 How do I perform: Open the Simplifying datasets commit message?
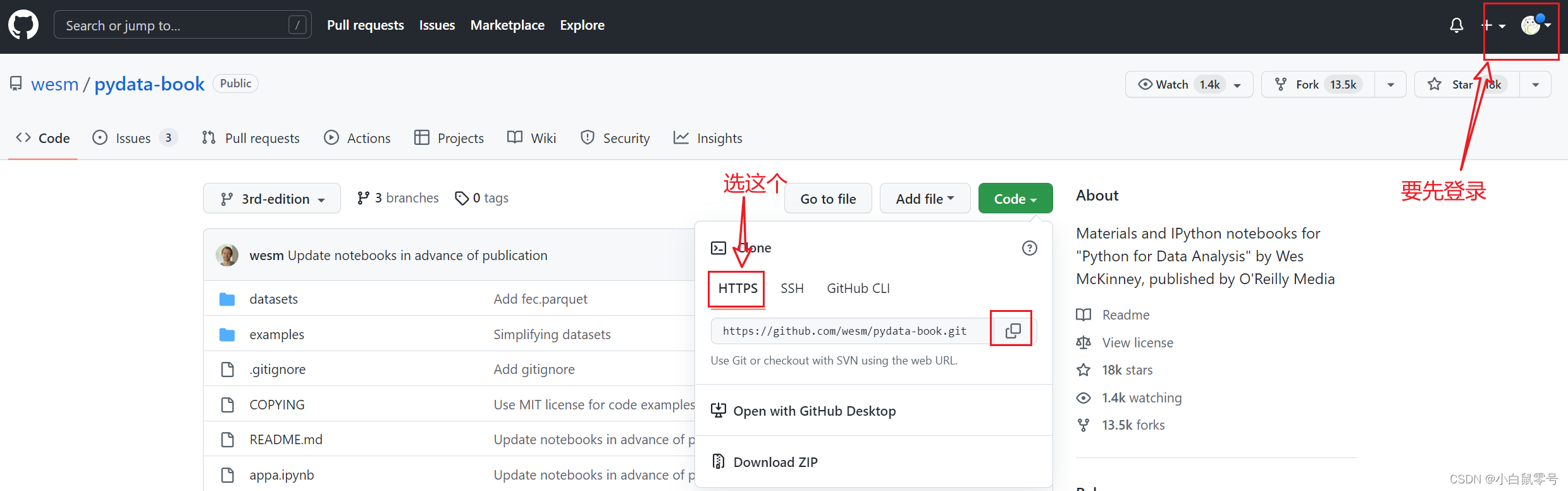[x=552, y=334]
